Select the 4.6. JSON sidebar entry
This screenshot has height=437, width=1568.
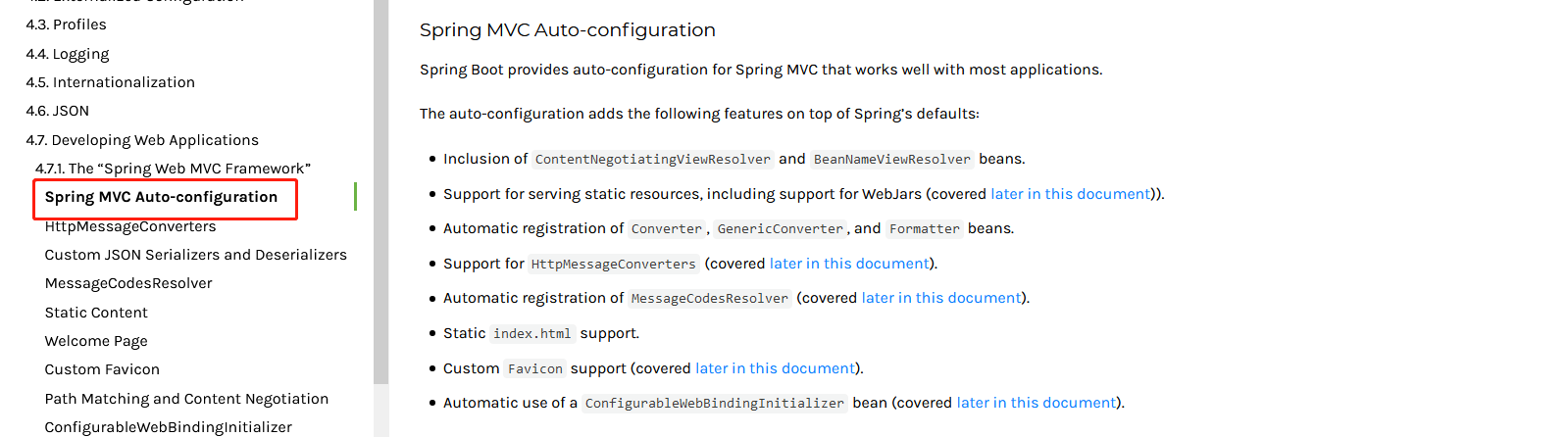[x=57, y=111]
